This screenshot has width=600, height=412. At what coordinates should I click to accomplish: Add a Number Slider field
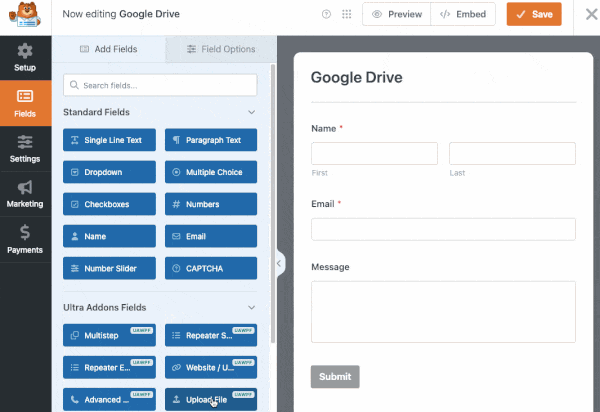point(109,268)
